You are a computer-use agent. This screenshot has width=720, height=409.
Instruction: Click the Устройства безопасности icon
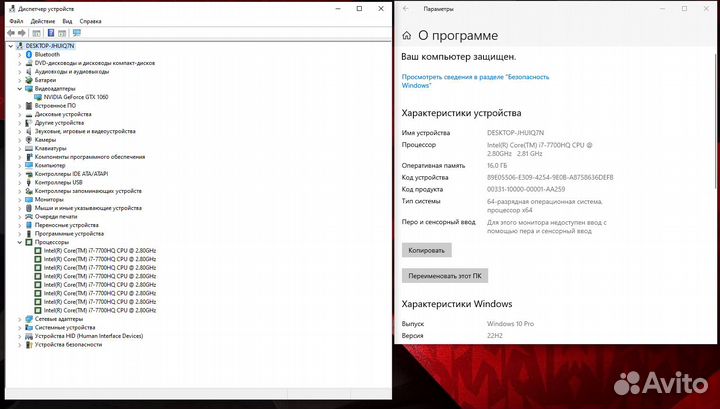pos(29,345)
